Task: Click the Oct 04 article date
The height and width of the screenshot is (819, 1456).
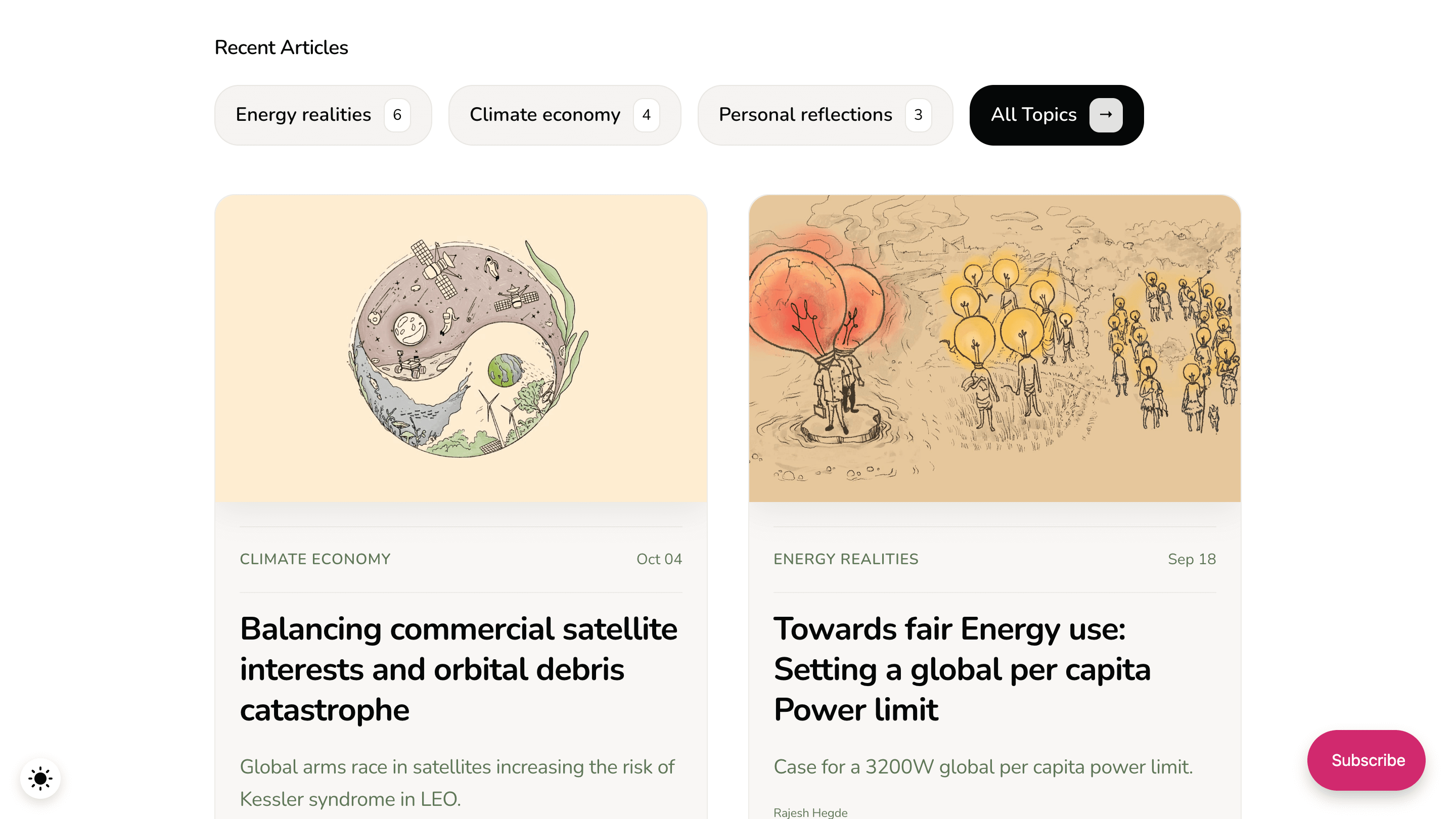Action: tap(659, 559)
